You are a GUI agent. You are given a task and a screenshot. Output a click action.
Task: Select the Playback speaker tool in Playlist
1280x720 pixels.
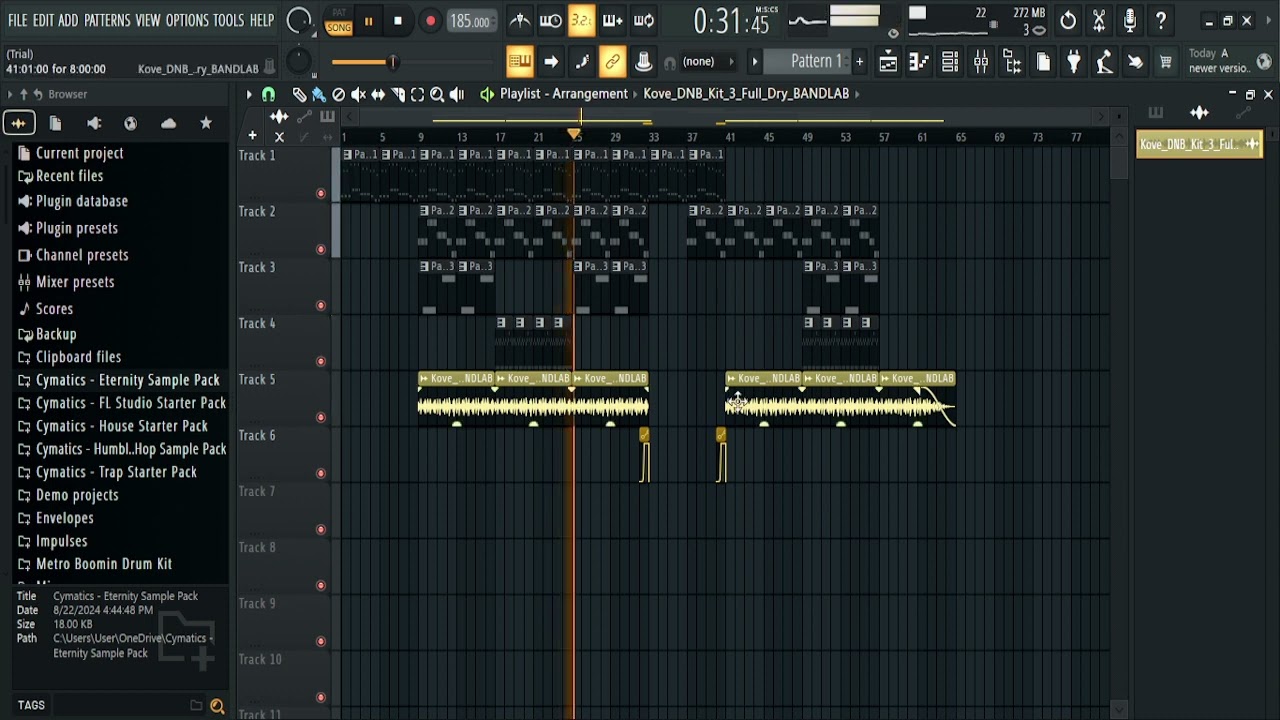[x=457, y=94]
